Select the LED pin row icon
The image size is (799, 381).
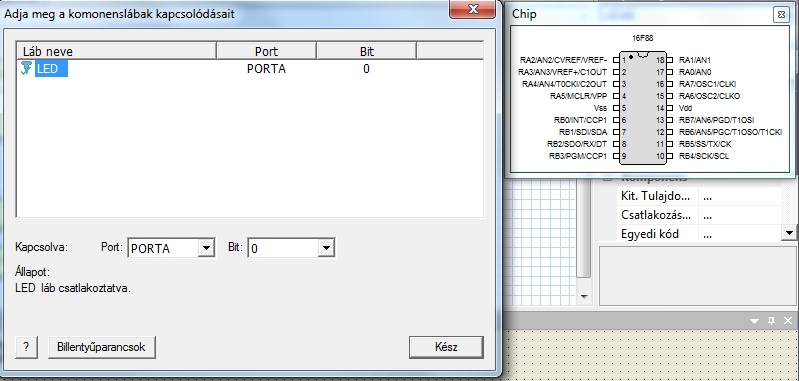tap(26, 69)
